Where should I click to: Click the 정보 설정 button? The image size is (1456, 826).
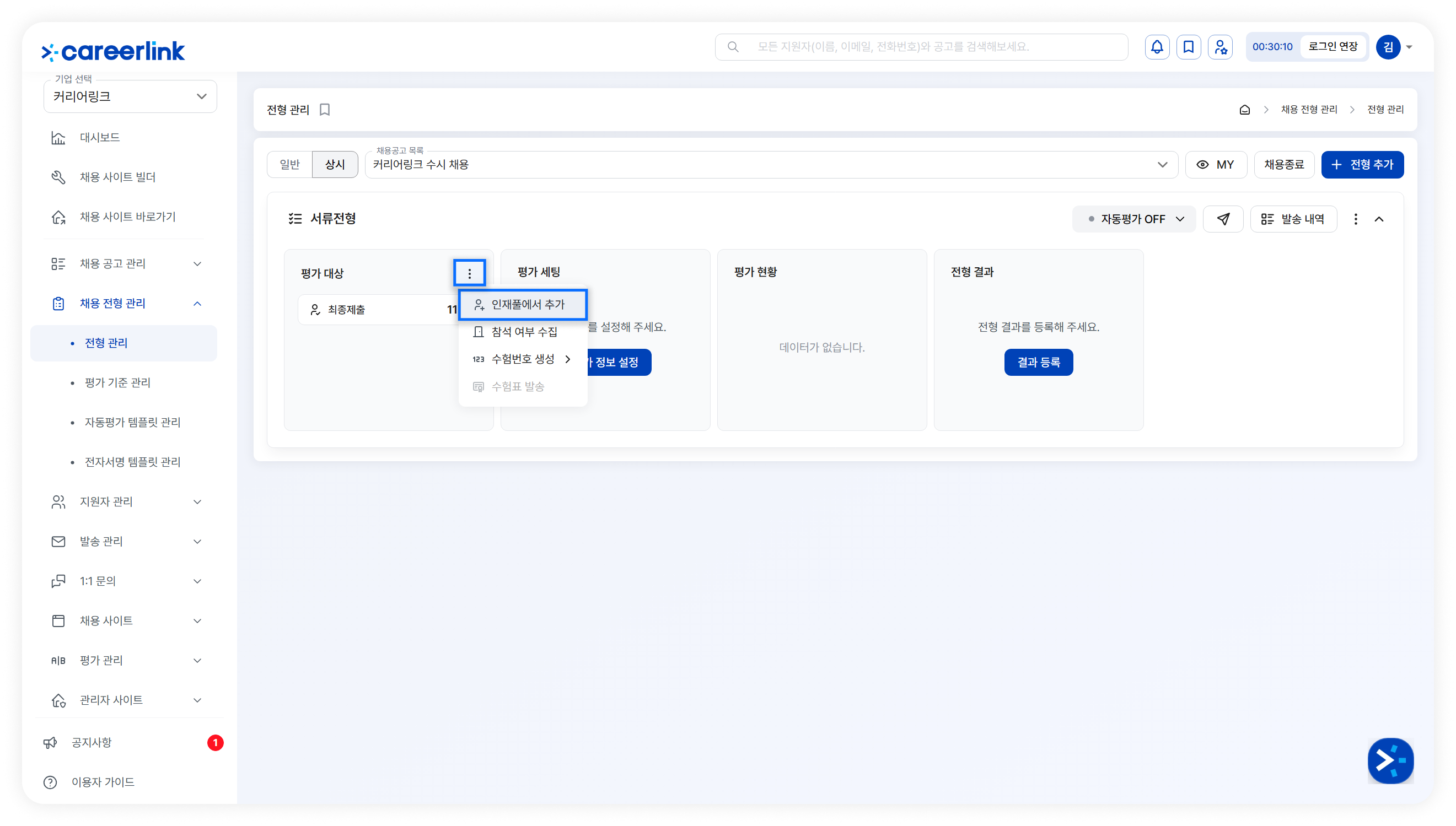pos(619,363)
